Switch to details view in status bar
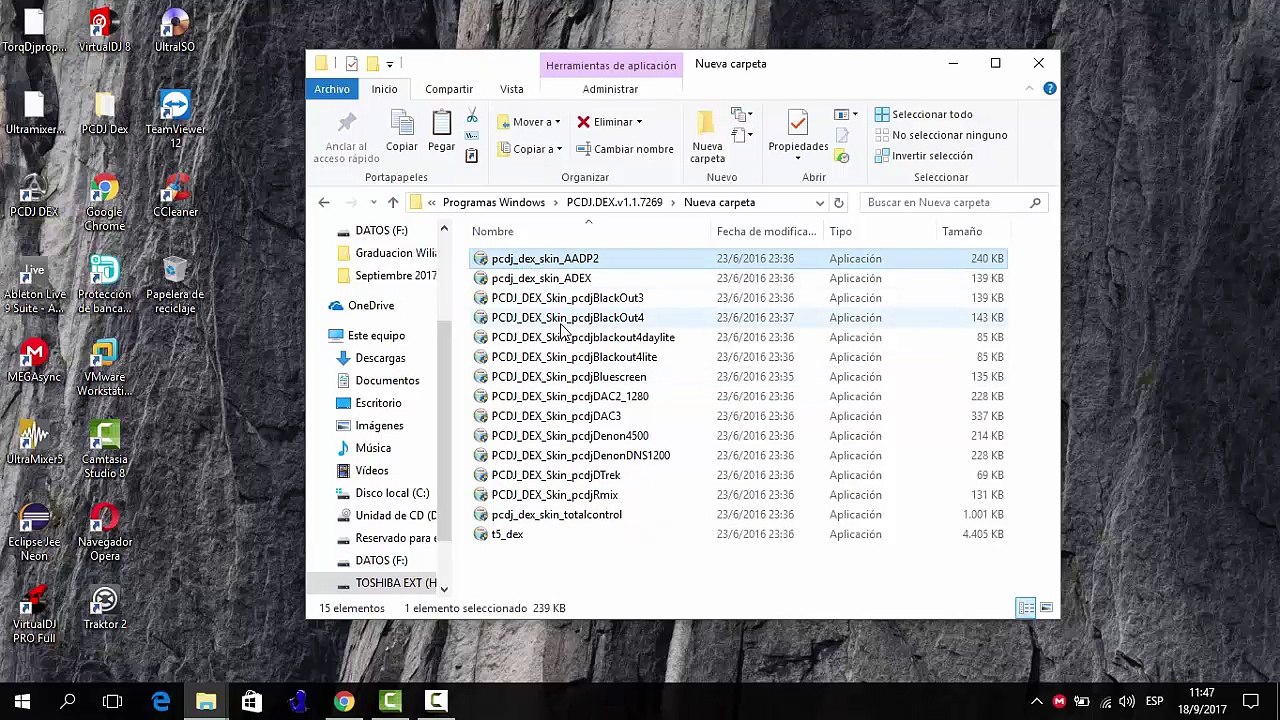Viewport: 1280px width, 720px height. (x=1026, y=608)
